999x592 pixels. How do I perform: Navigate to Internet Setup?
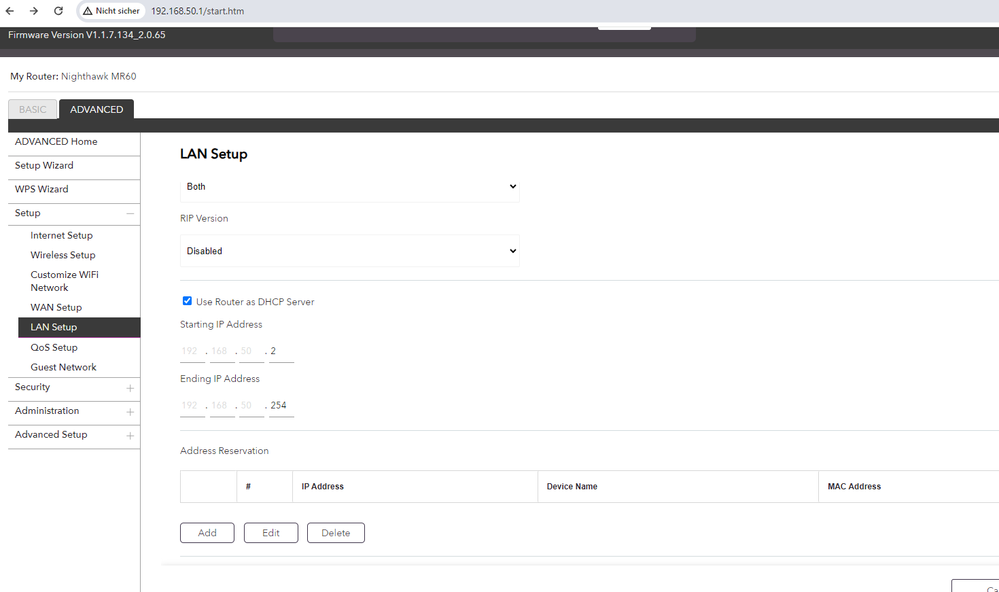tap(62, 235)
